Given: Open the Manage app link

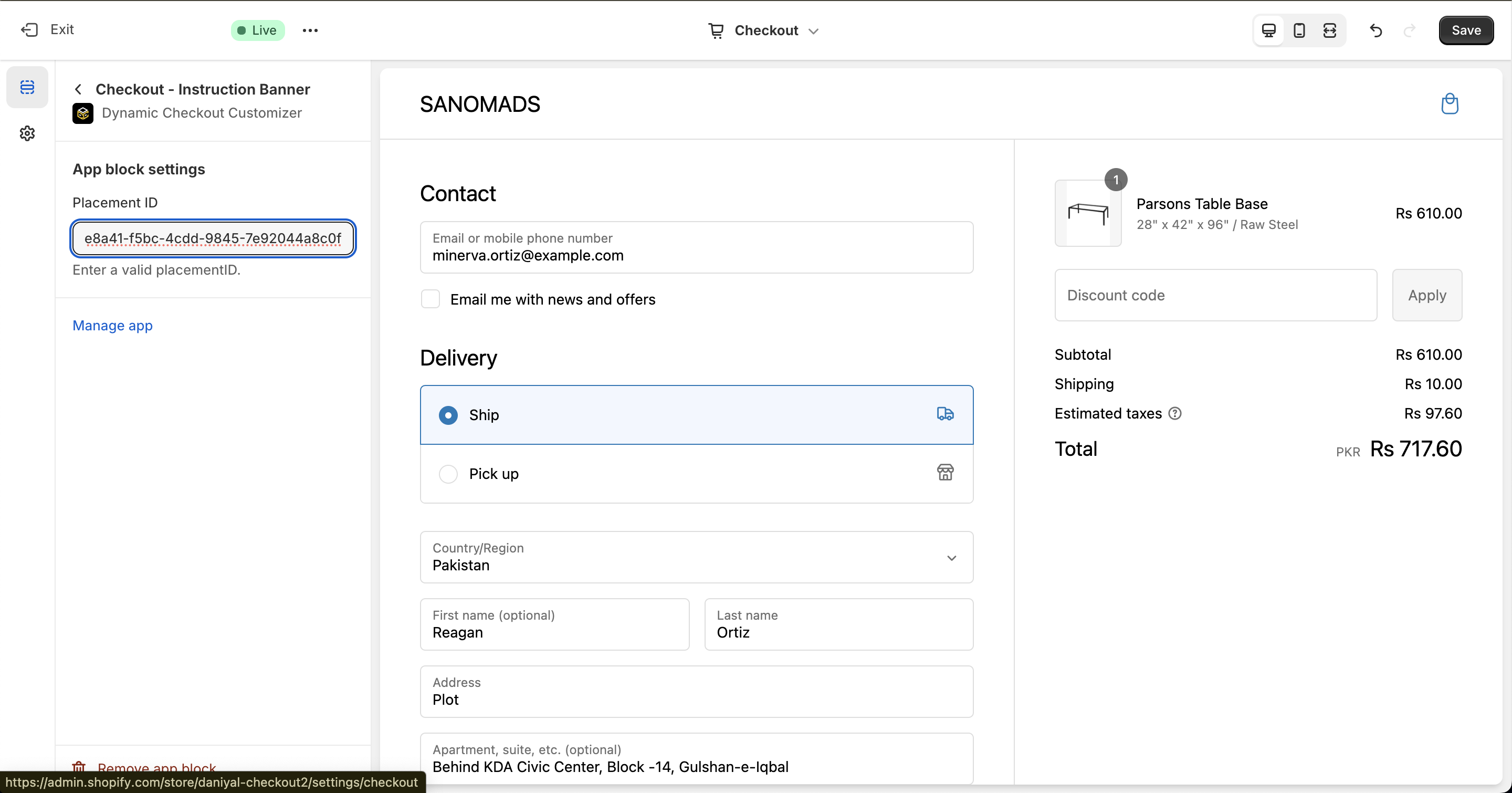Looking at the screenshot, I should click(x=112, y=326).
